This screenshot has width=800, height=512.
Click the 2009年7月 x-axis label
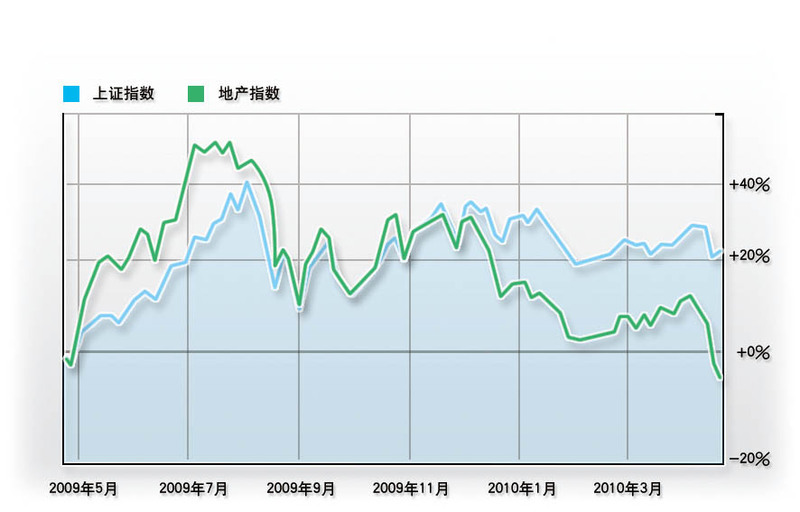[193, 489]
